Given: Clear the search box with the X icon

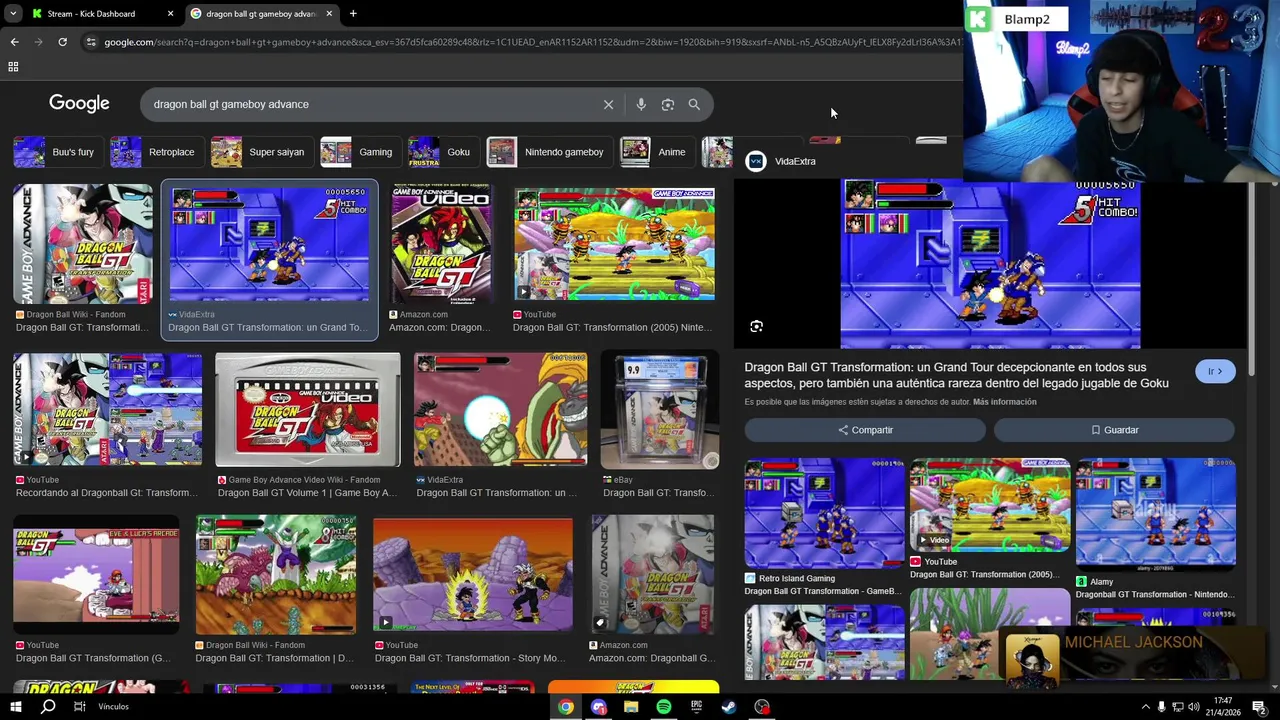Looking at the screenshot, I should [608, 104].
